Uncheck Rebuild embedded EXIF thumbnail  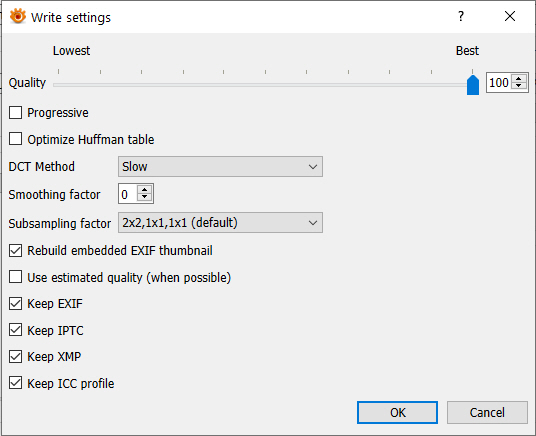15,250
